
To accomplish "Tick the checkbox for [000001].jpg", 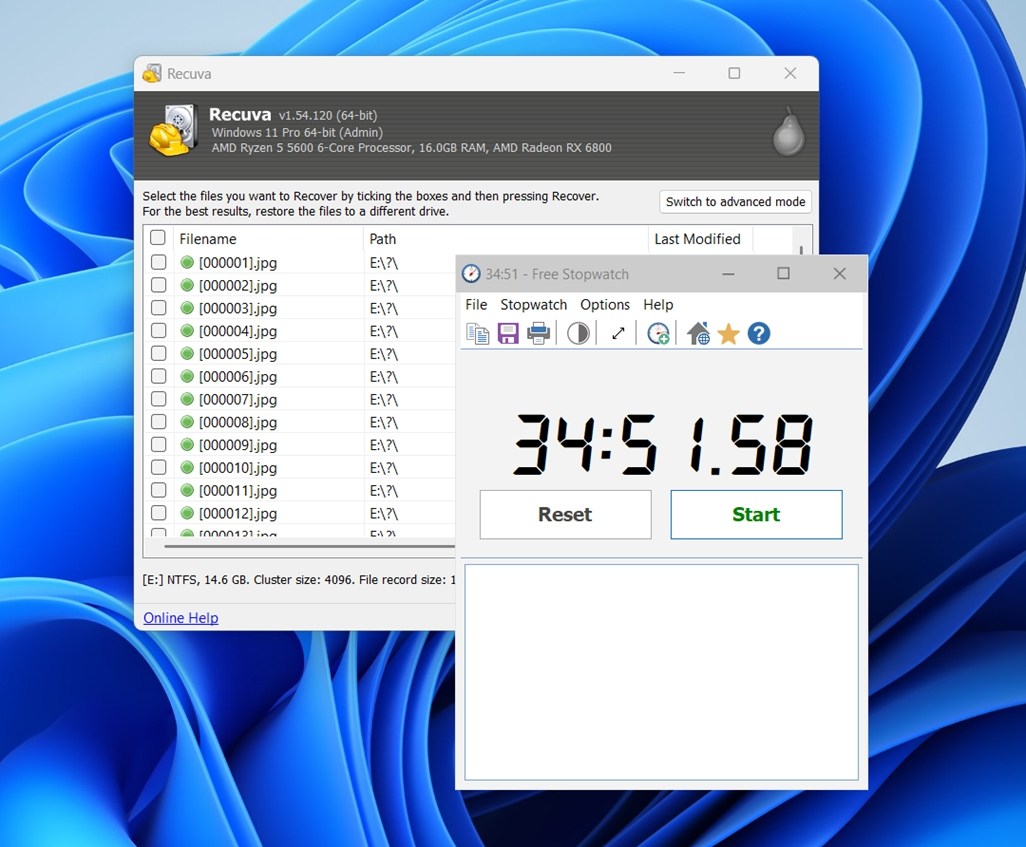I will (157, 261).
